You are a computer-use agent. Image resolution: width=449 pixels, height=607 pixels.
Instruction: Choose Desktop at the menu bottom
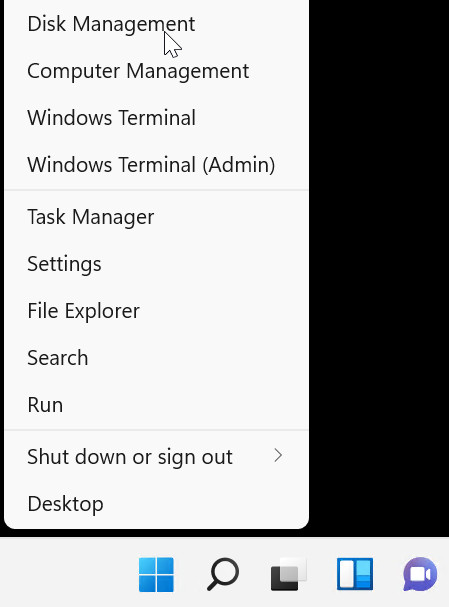(x=156, y=504)
